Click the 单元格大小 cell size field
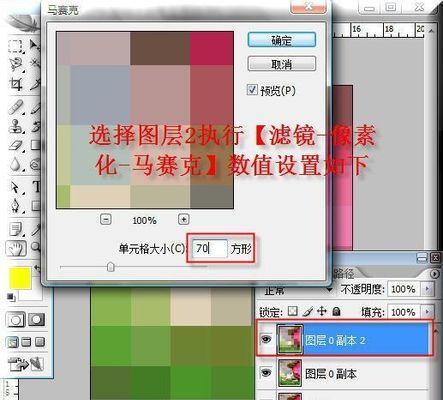443x400 pixels. 210,248
